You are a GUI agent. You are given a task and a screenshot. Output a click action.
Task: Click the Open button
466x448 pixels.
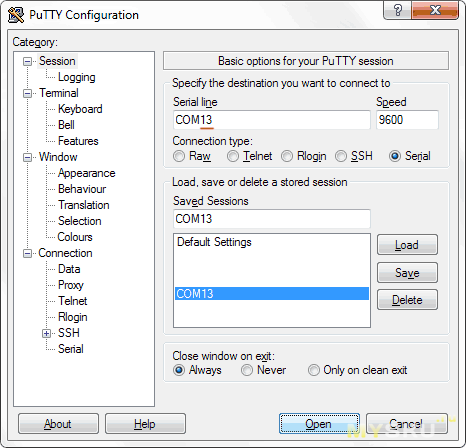(x=319, y=424)
